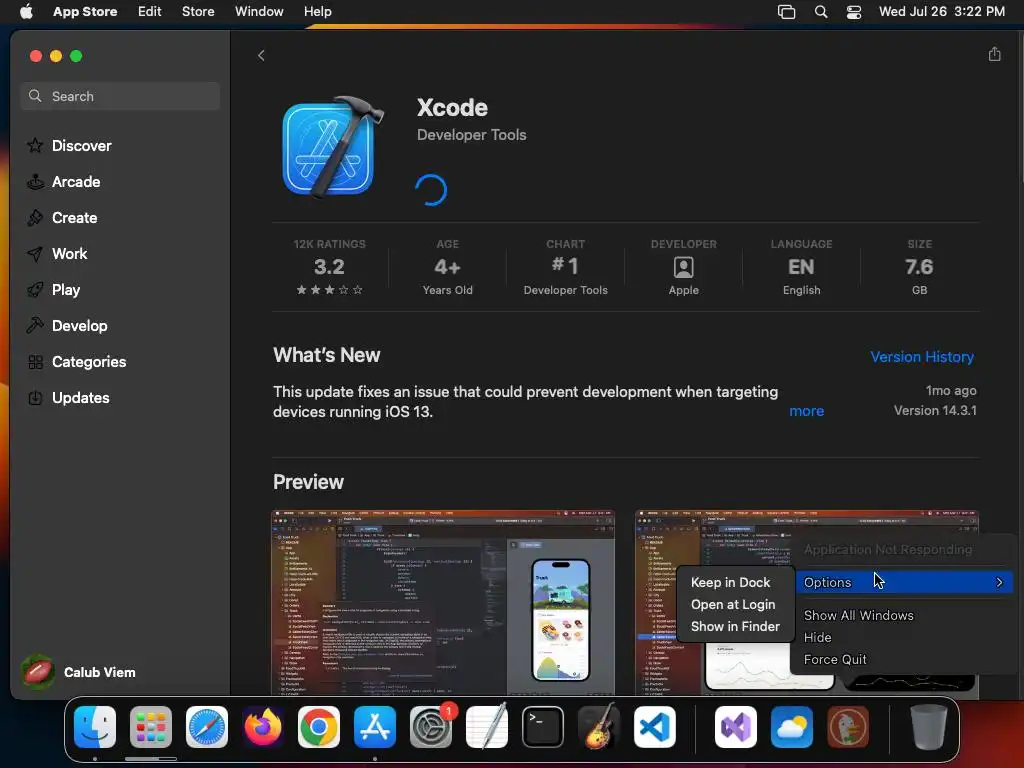
Task: Open the first Xcode preview screenshot
Action: coord(443,602)
